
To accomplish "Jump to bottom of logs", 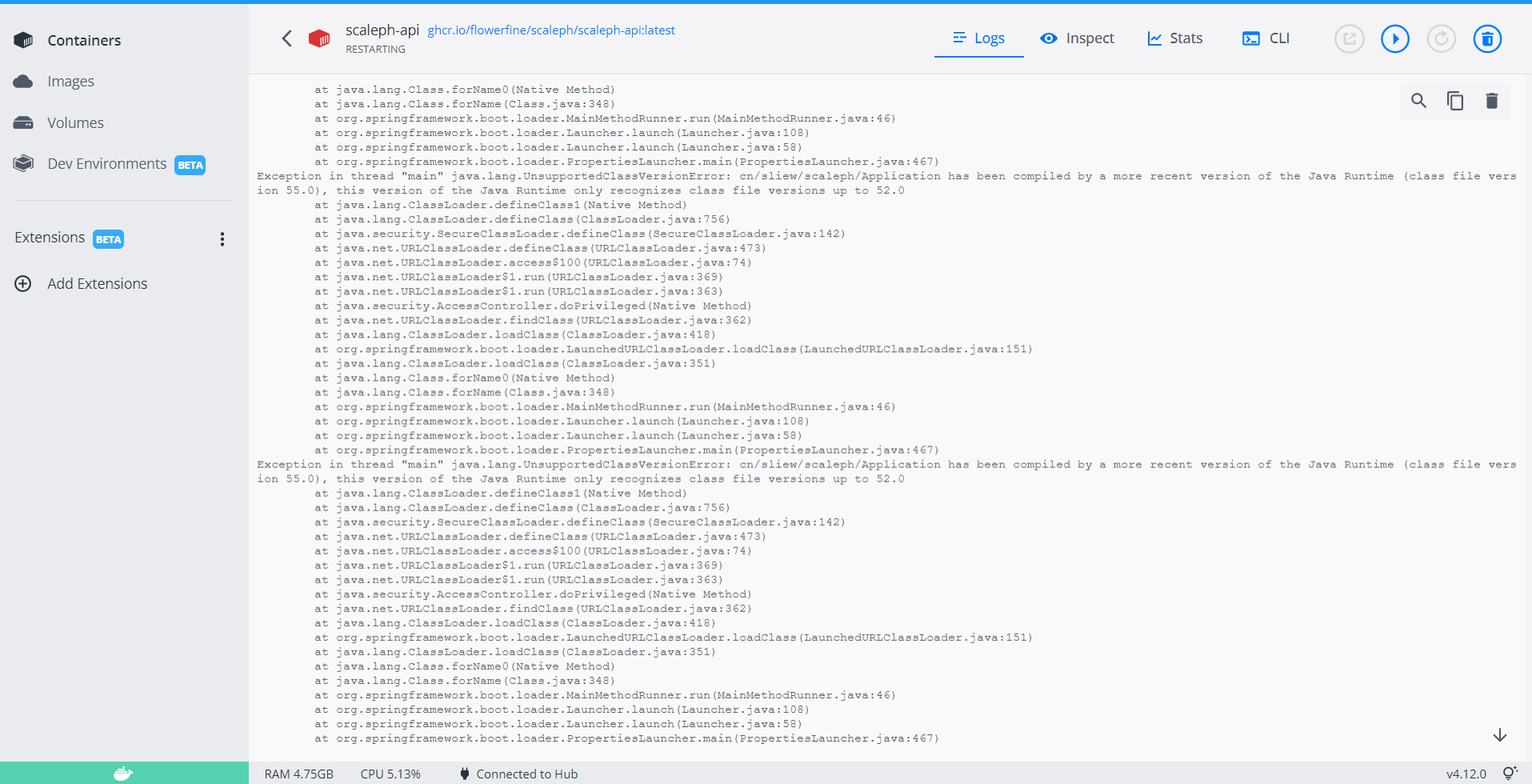I will point(1500,735).
